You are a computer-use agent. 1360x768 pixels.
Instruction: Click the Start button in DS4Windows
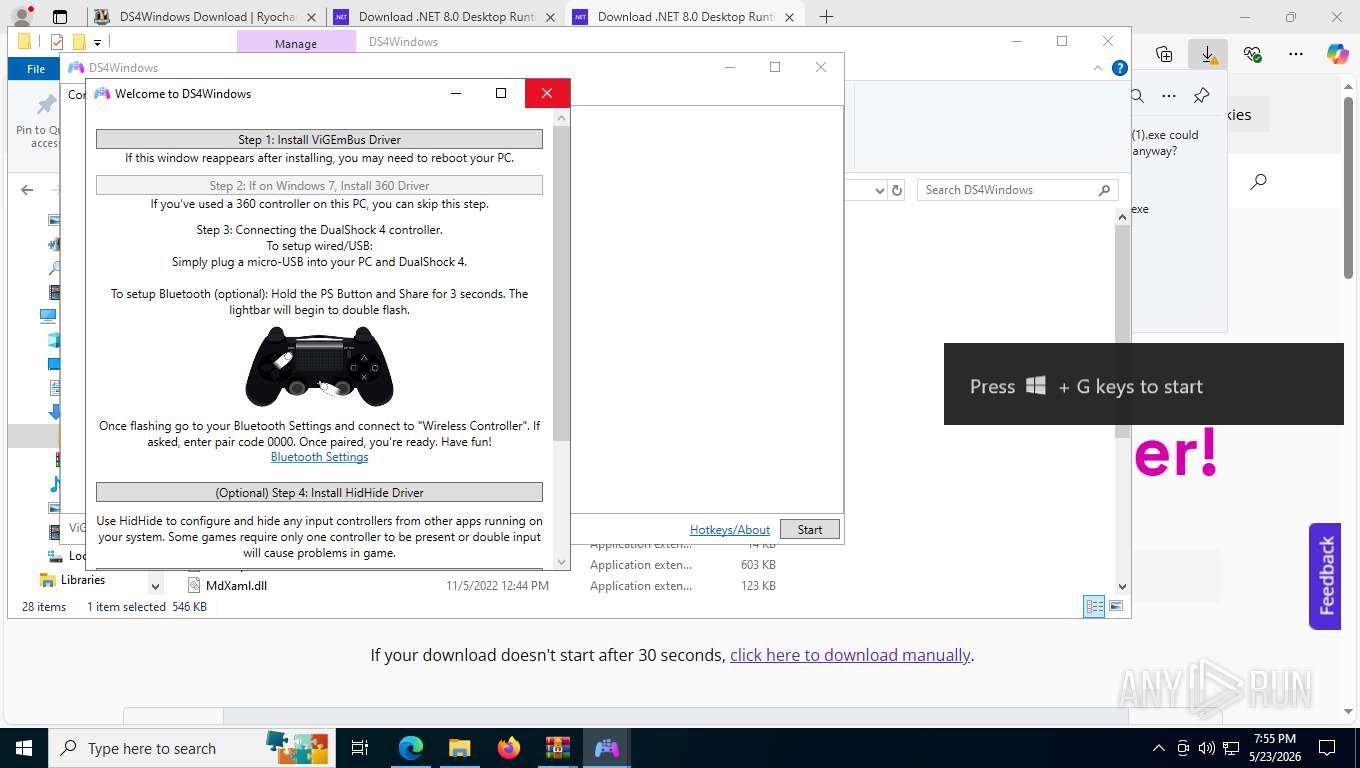[810, 530]
